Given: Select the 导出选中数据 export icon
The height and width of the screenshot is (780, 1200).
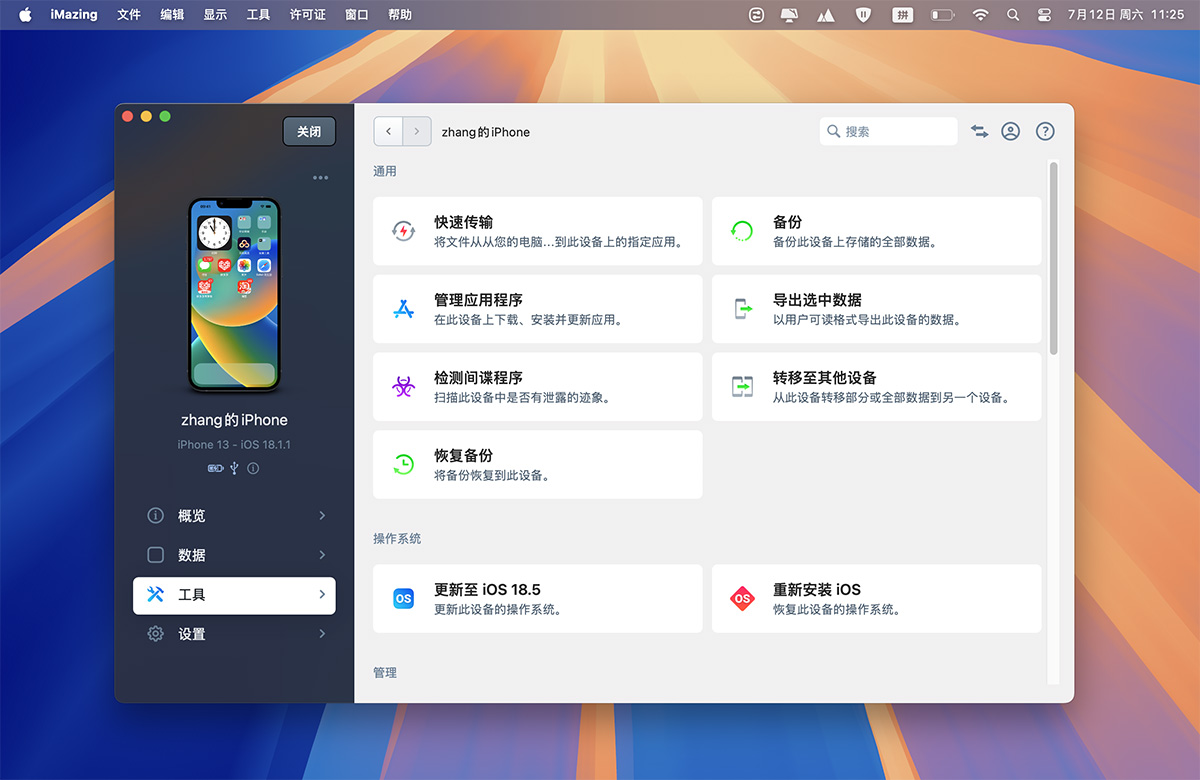Looking at the screenshot, I should point(742,309).
